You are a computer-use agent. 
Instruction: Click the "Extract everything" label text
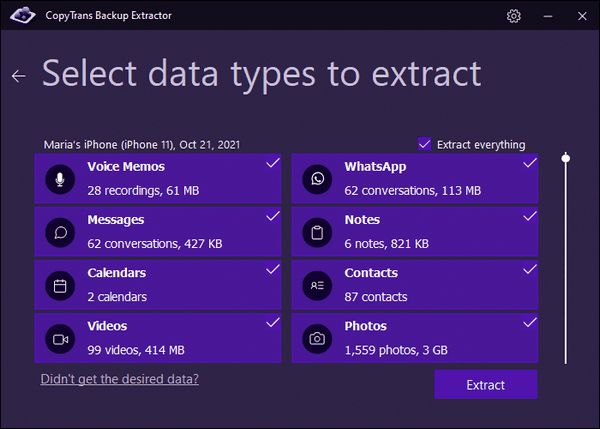point(481,145)
